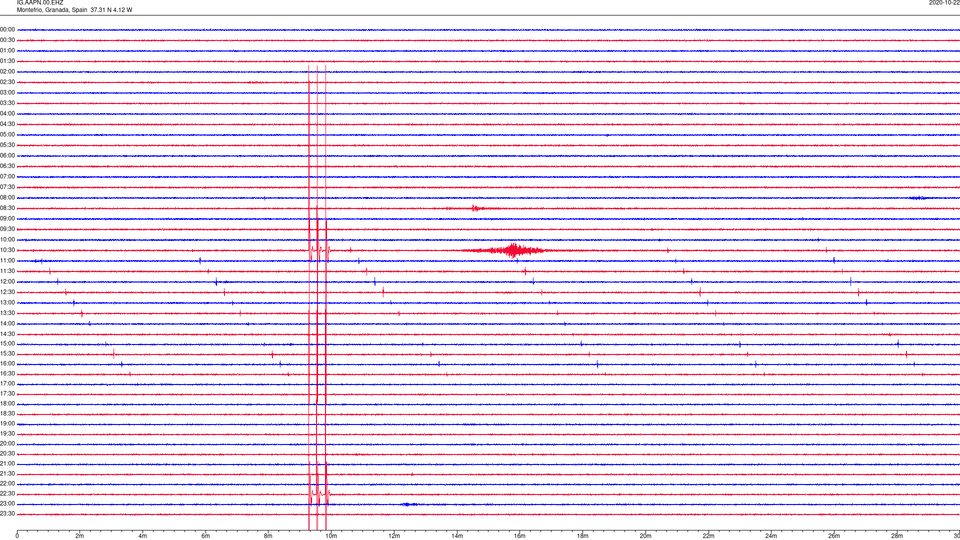This screenshot has height=540, width=960.
Task: Click the 12m tick label on time axis
Action: (394, 536)
